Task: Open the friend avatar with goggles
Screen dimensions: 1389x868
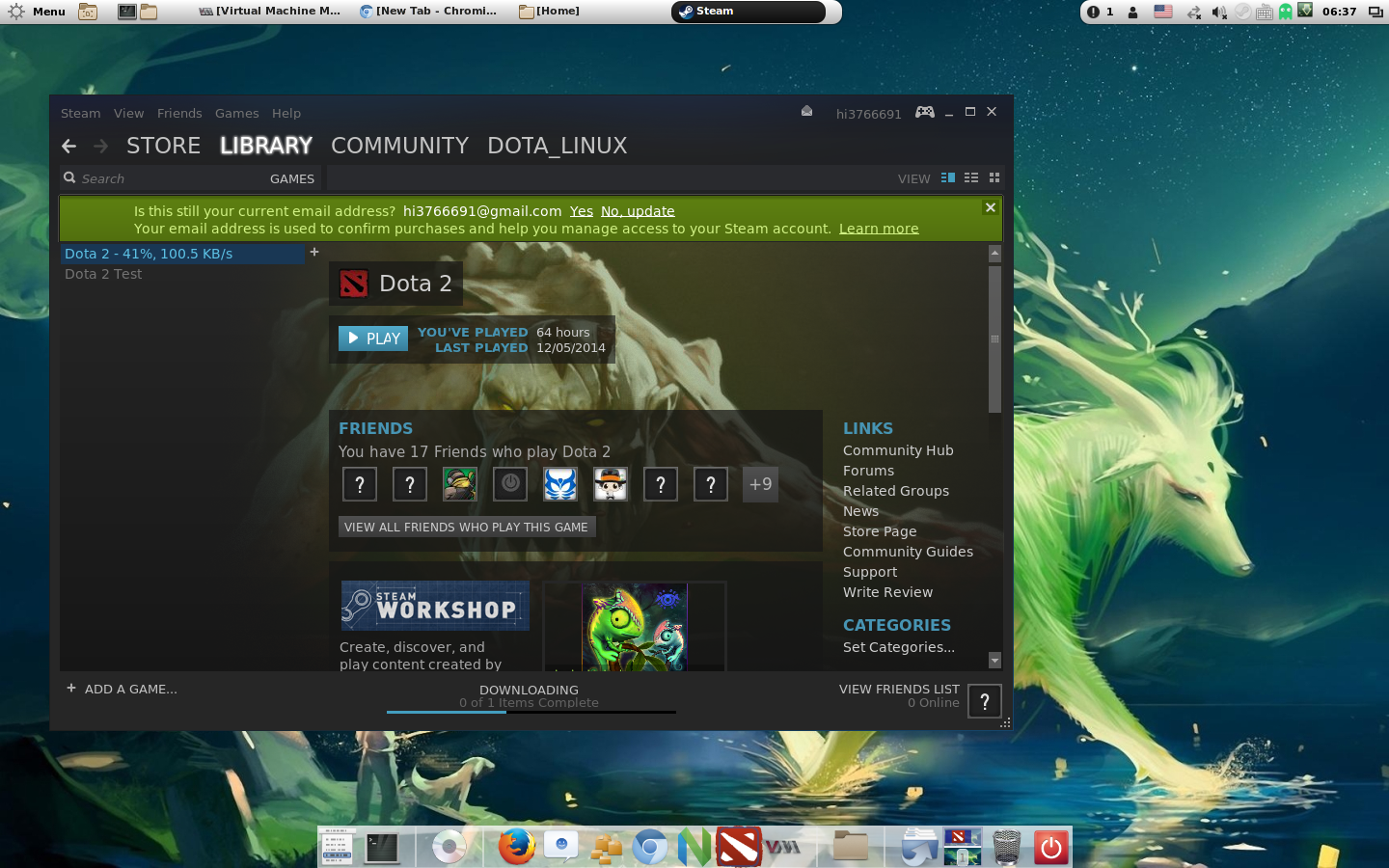Action: [460, 484]
